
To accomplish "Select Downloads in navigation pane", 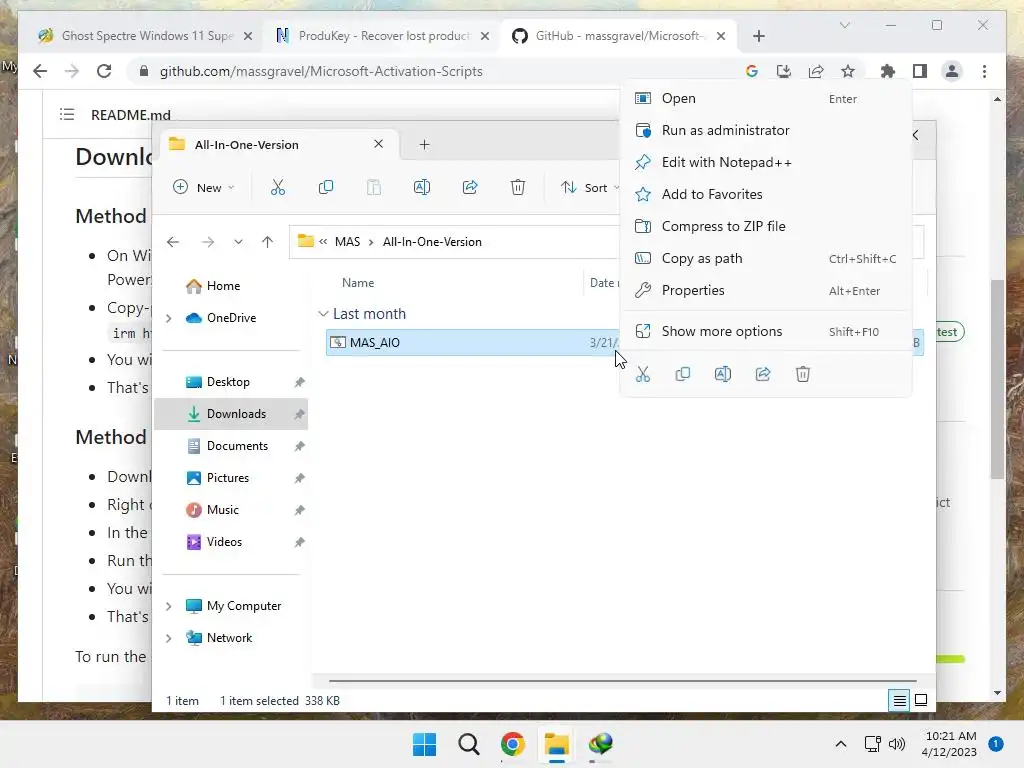I will 231,414.
